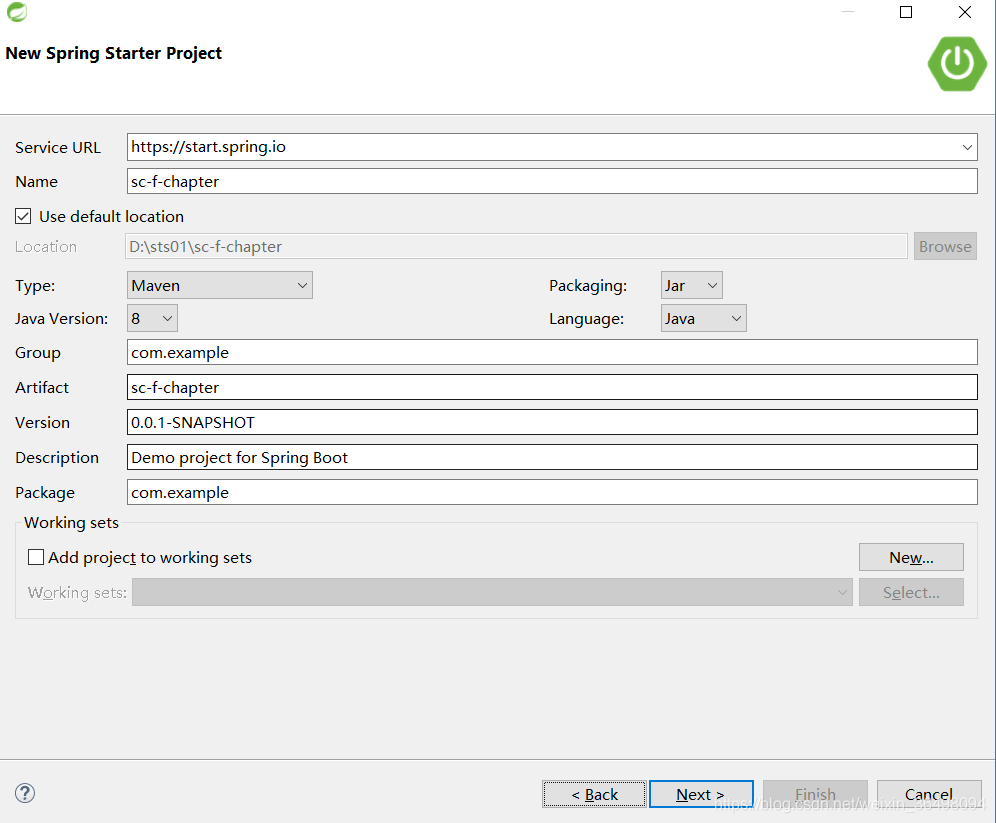This screenshot has height=823, width=996.
Task: Click the Location path field
Action: click(516, 246)
